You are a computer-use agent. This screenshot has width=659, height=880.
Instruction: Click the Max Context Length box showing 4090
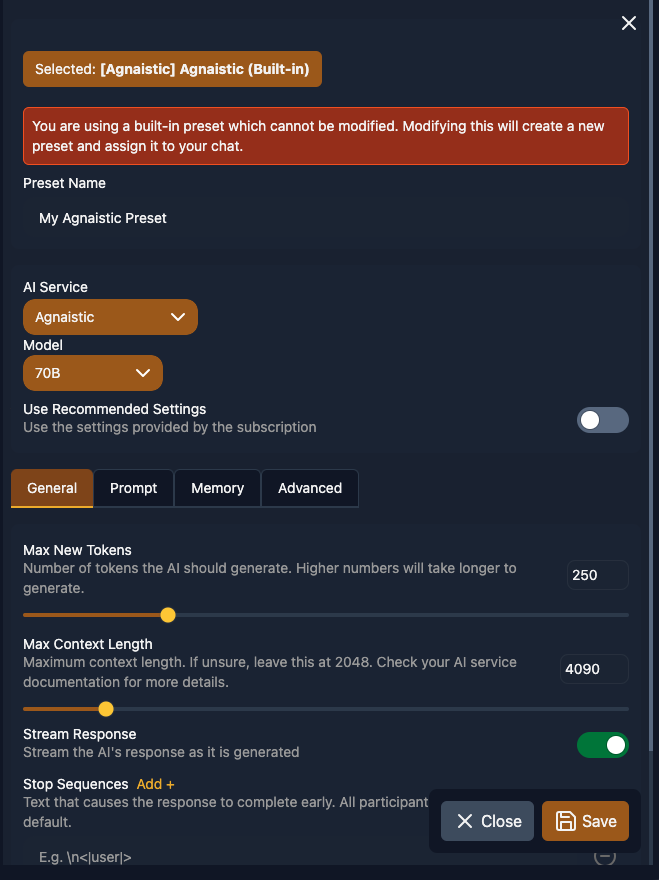pyautogui.click(x=594, y=669)
